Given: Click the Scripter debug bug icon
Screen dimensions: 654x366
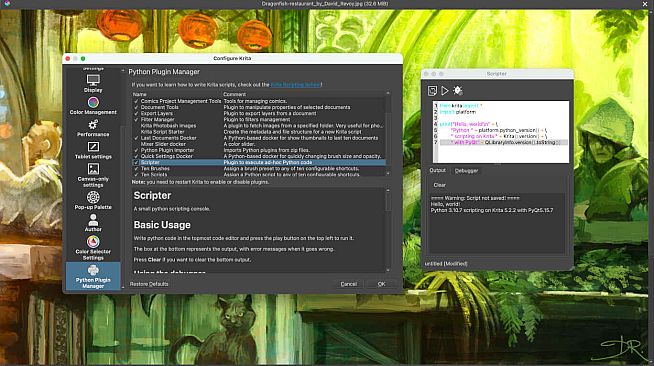Looking at the screenshot, I should 458,90.
